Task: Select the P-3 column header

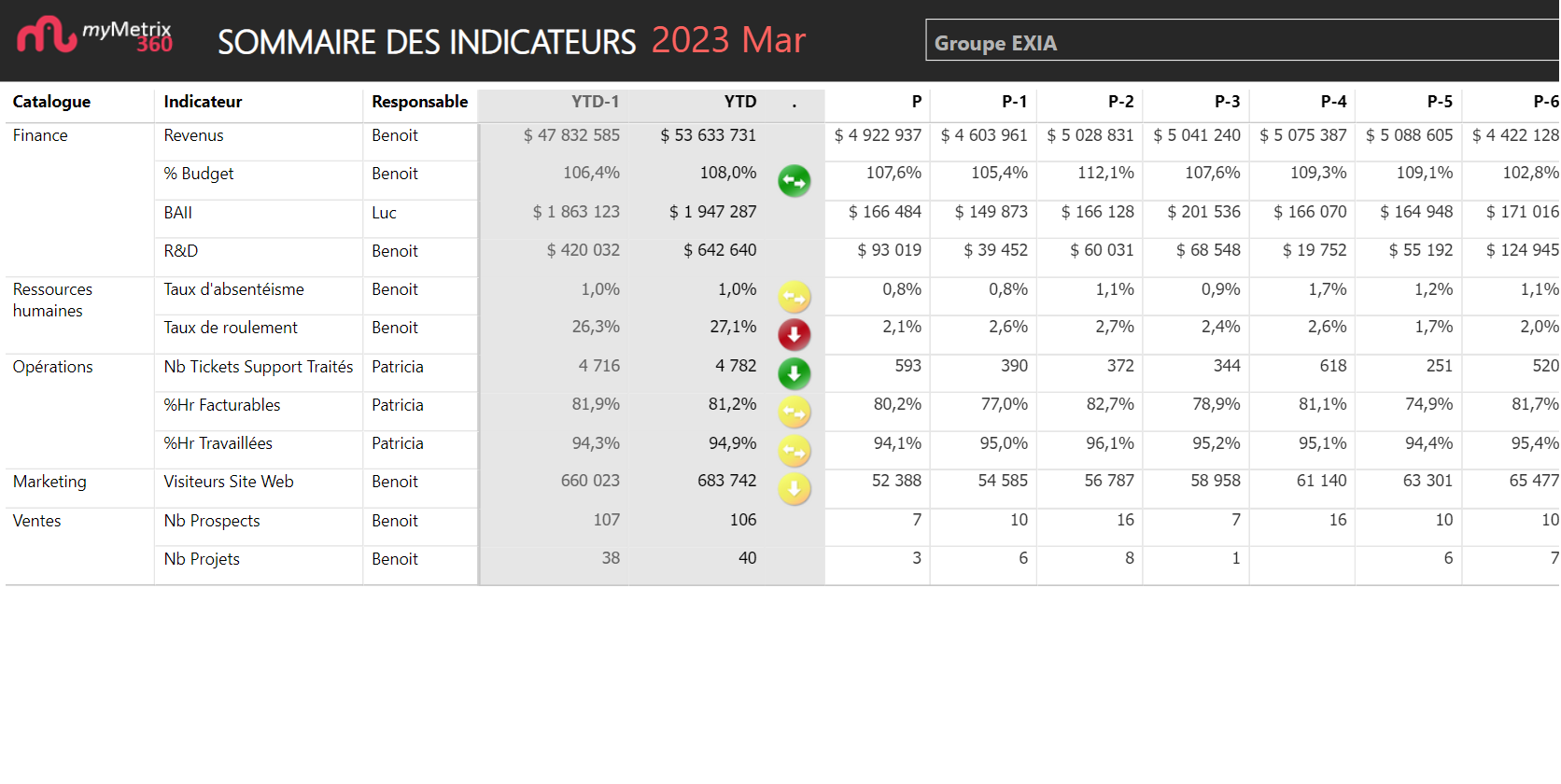Action: (1228, 102)
